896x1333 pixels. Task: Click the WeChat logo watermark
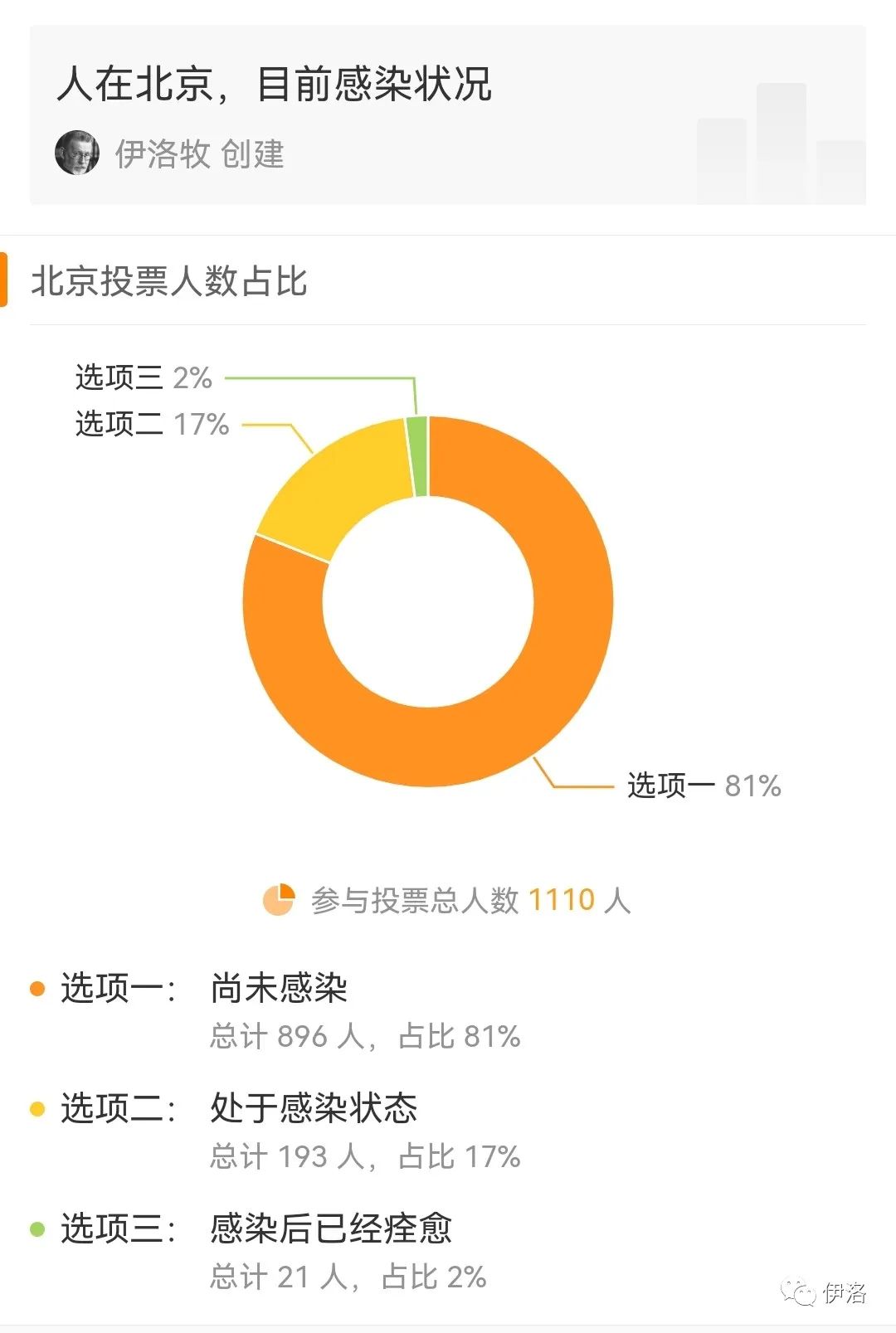tap(799, 1292)
